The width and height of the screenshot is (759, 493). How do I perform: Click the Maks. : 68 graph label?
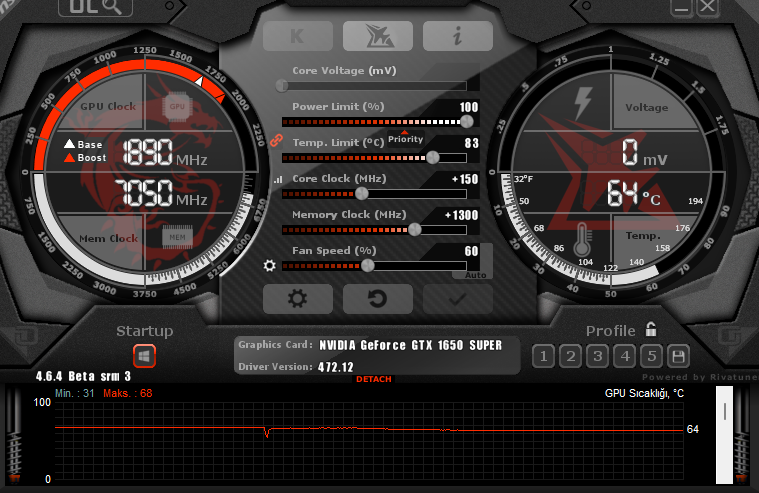click(128, 393)
